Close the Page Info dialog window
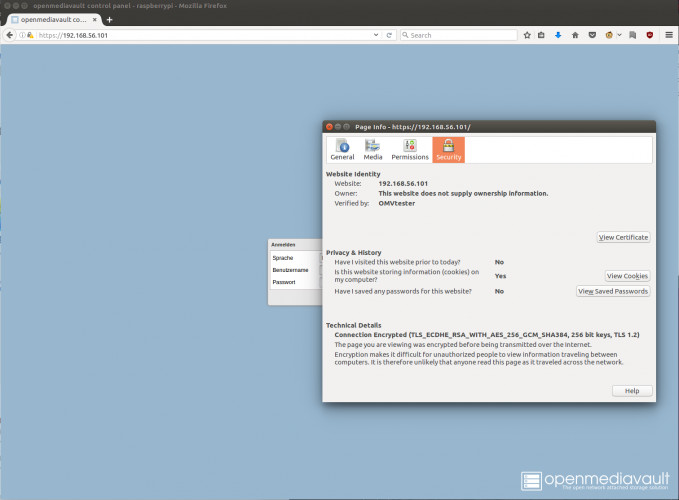Viewport: 679px width, 500px height. click(x=329, y=127)
